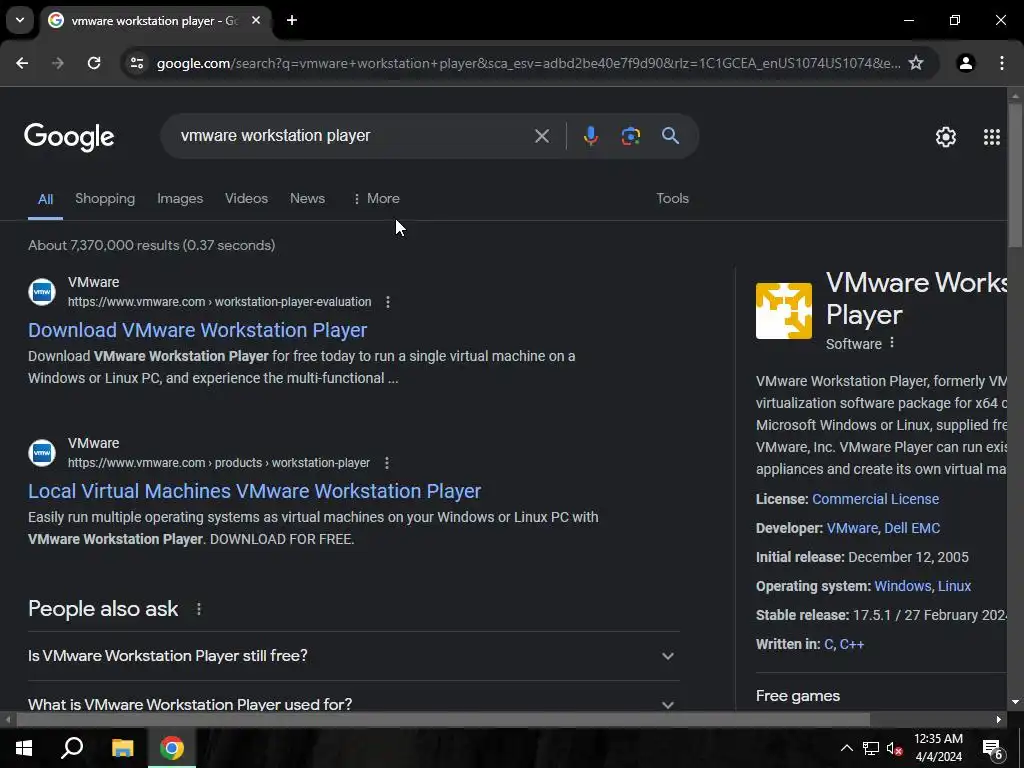This screenshot has width=1024, height=768.
Task: Bookmark this page with the star icon
Action: tap(916, 63)
